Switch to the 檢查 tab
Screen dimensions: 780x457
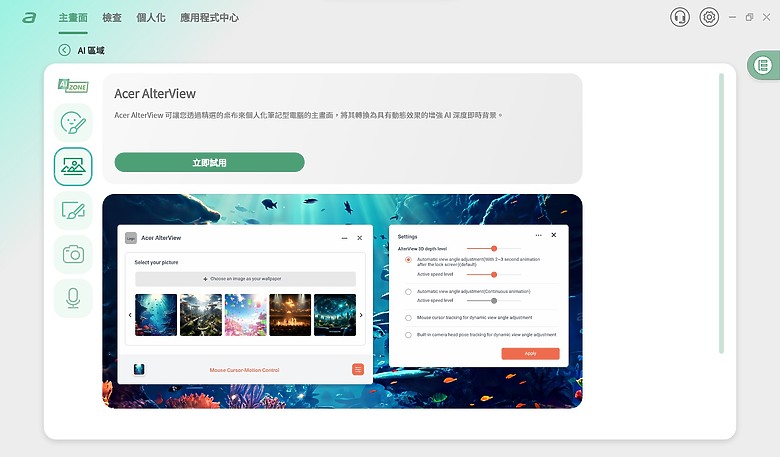tap(112, 18)
